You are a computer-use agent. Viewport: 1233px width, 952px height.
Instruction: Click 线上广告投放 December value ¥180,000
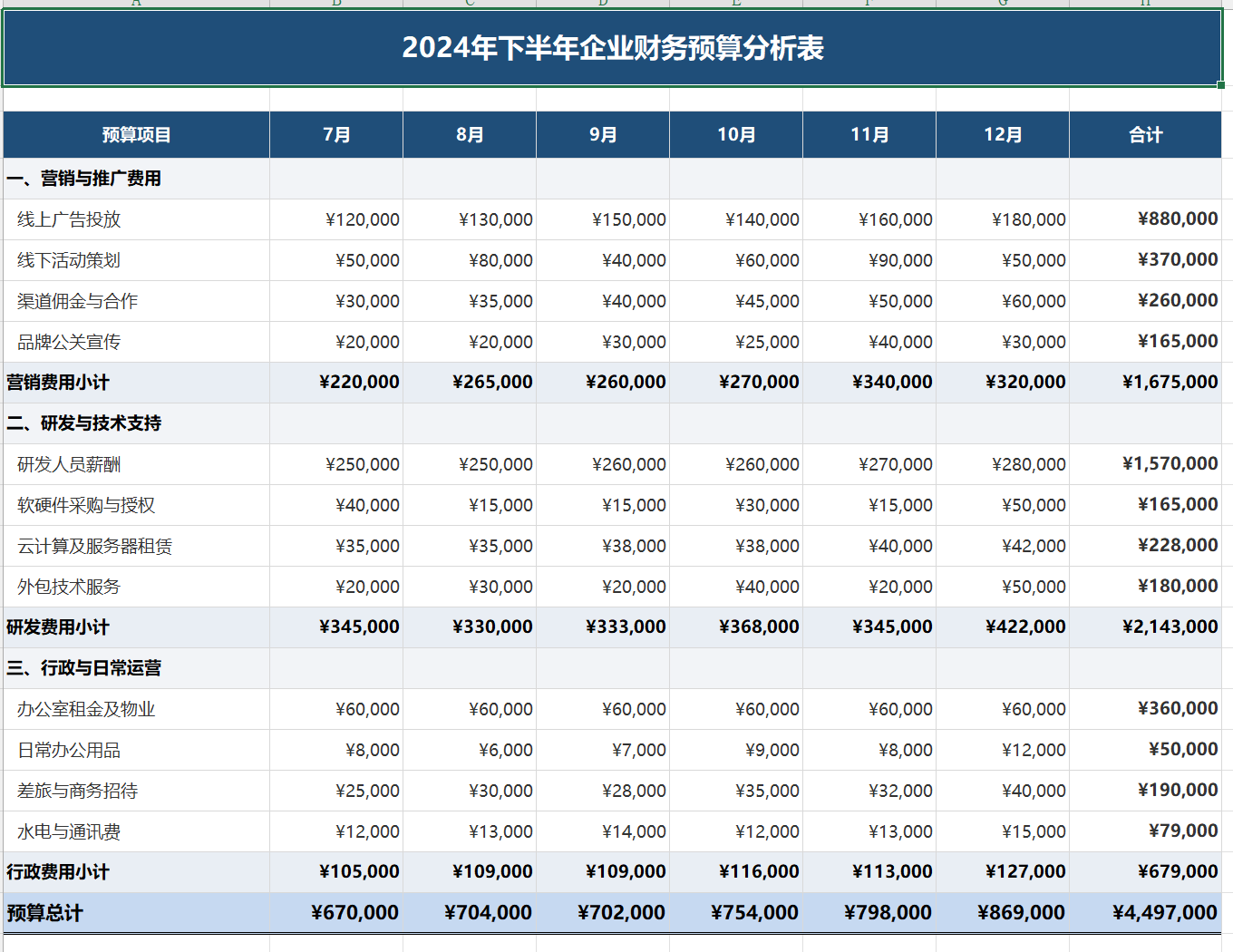(x=1003, y=219)
